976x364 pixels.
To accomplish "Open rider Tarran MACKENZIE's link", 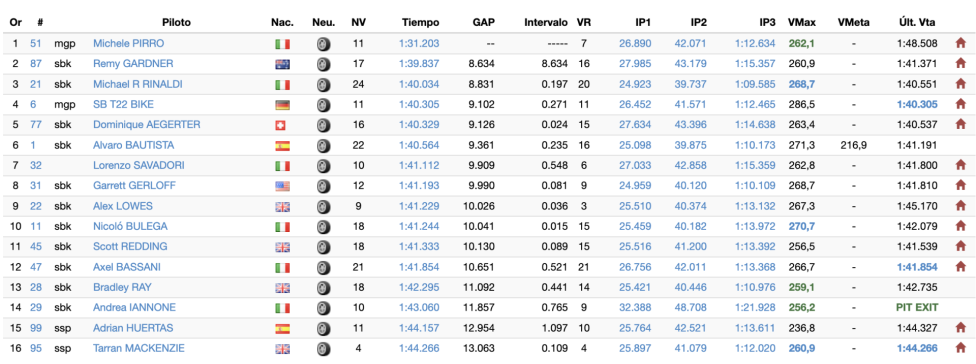I will tap(139, 348).
